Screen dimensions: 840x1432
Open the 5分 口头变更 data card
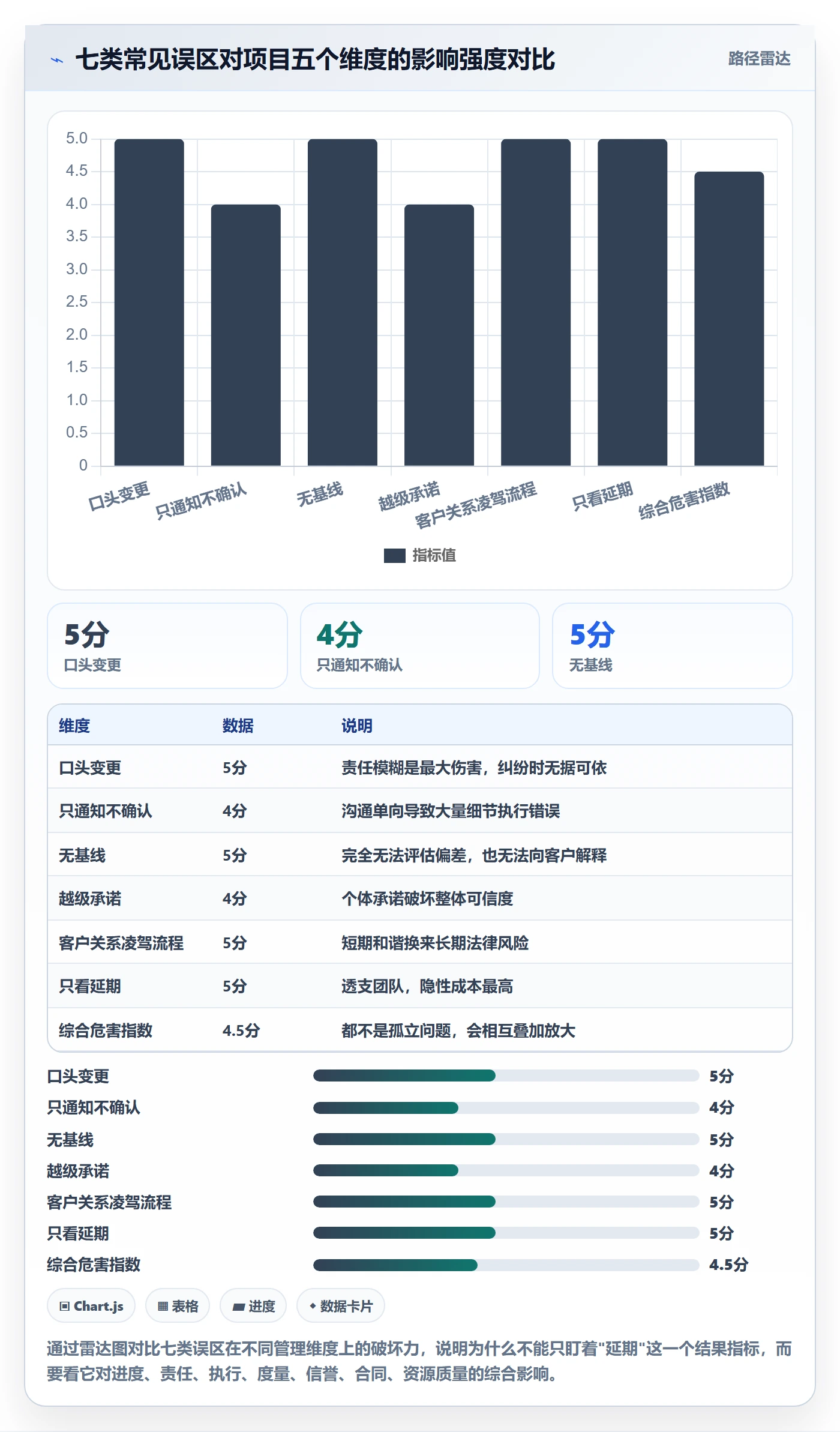pyautogui.click(x=167, y=646)
